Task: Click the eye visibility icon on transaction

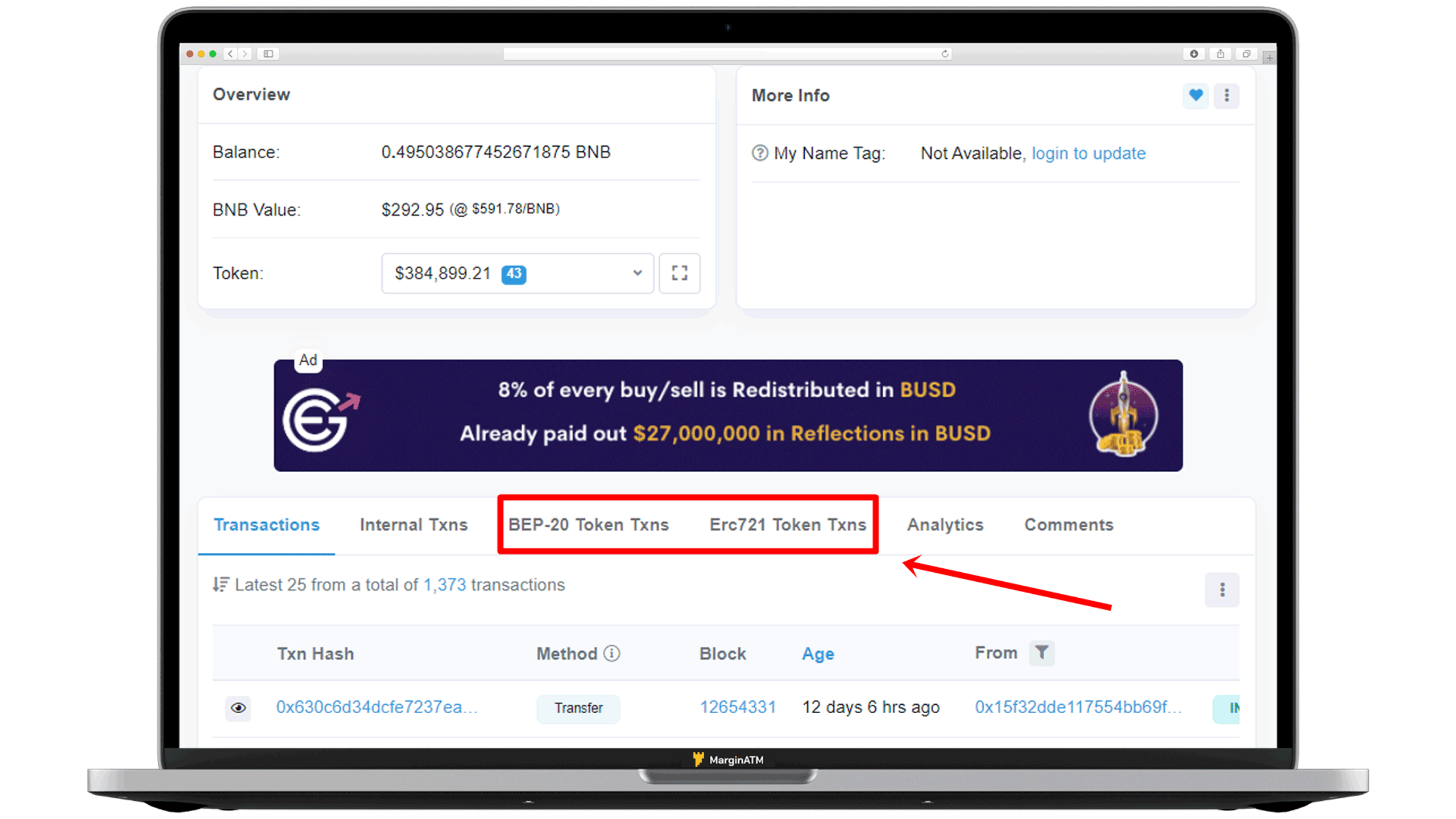Action: tap(237, 707)
